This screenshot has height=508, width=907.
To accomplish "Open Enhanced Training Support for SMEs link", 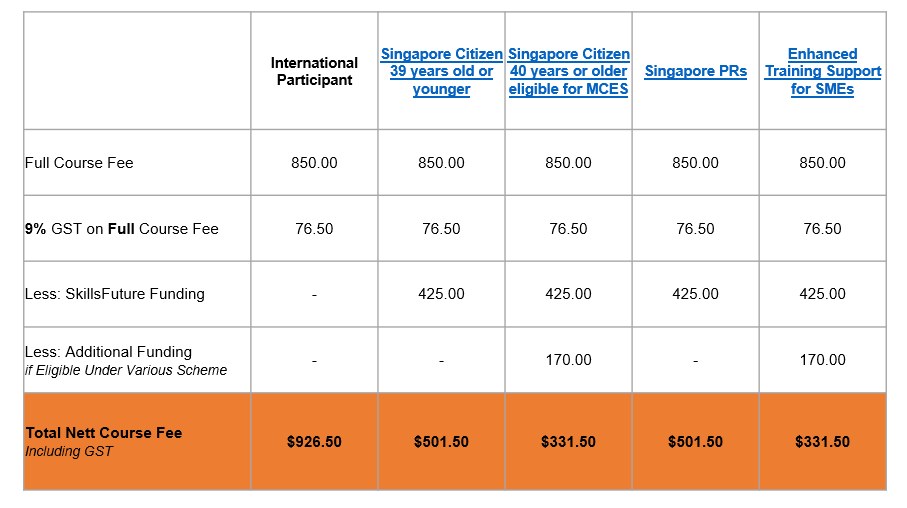I will (822, 72).
